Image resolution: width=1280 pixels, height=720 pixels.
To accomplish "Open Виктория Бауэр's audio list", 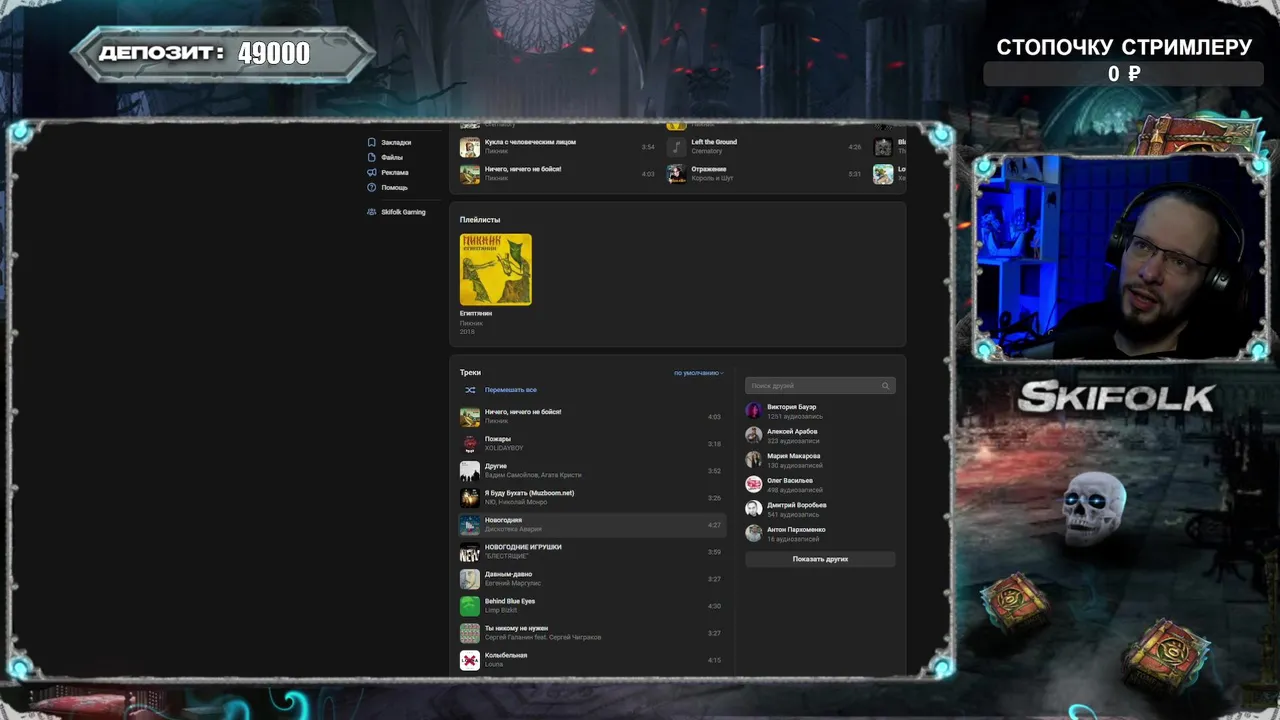I will pyautogui.click(x=795, y=416).
